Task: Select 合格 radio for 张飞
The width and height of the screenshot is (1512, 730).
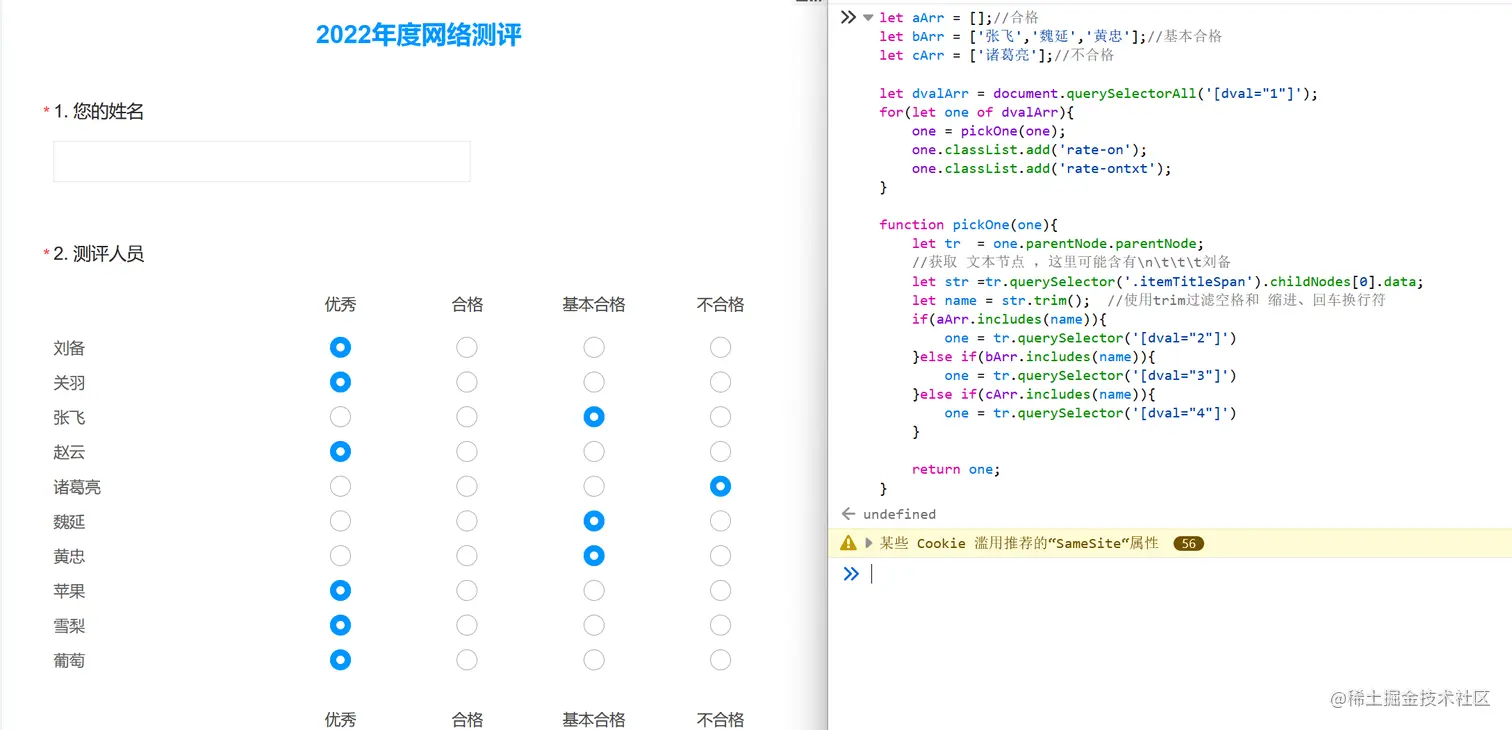Action: (467, 417)
